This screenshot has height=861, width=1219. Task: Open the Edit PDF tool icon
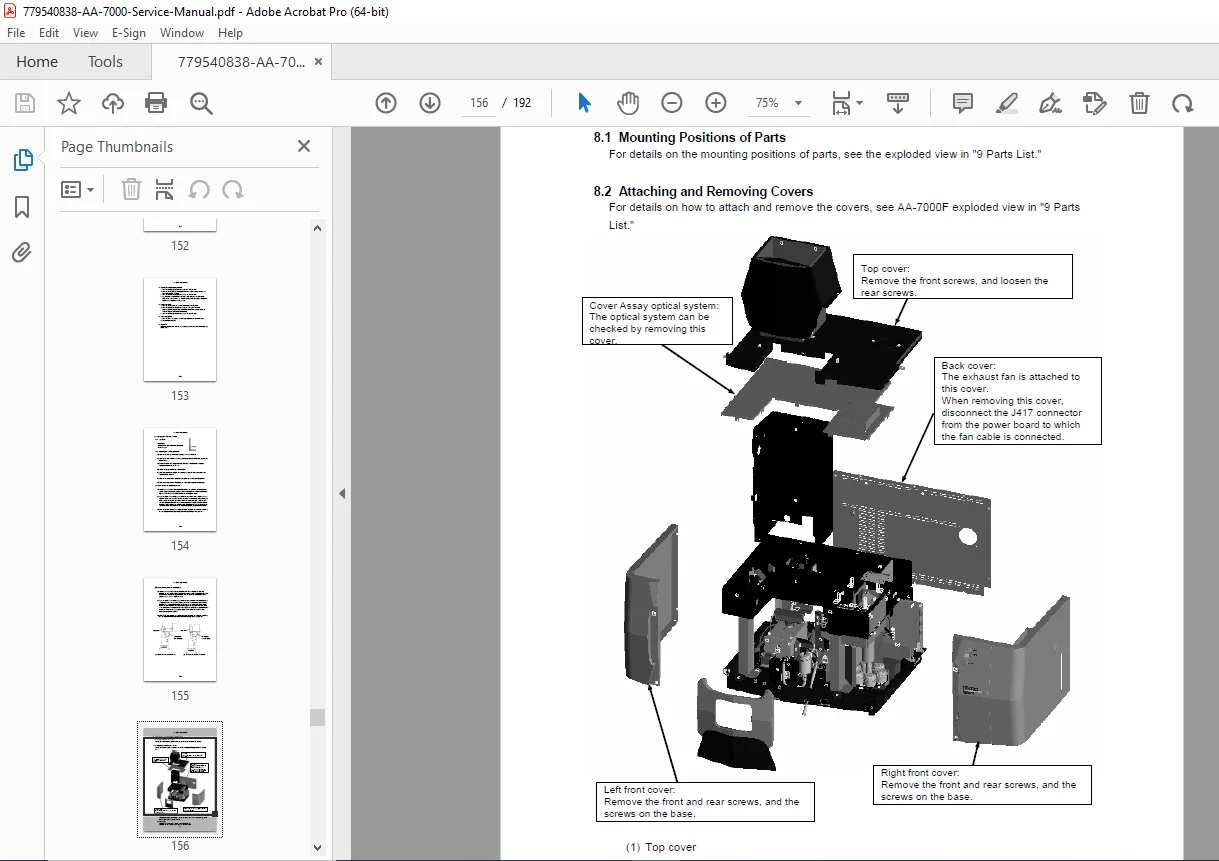[1095, 103]
